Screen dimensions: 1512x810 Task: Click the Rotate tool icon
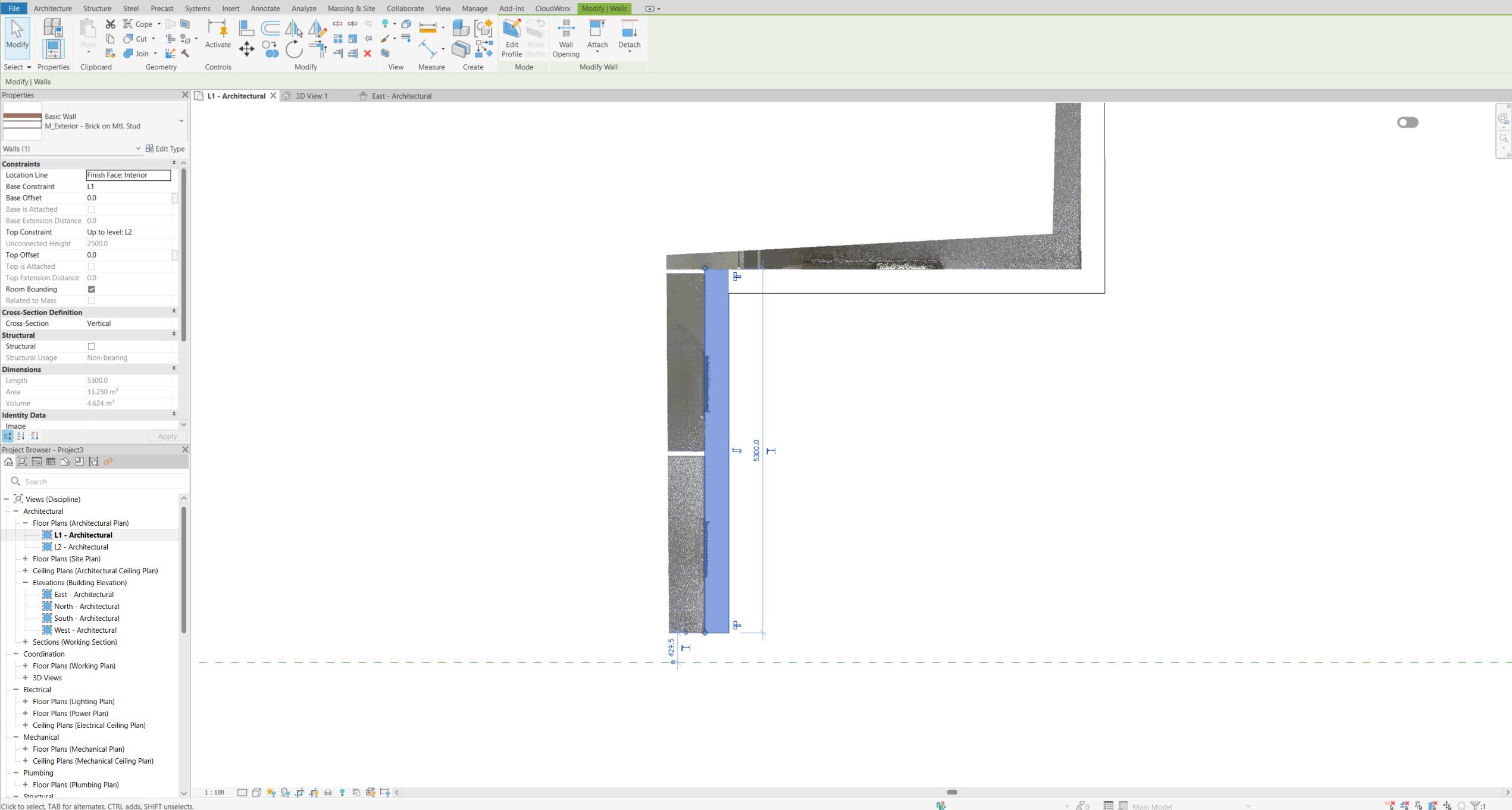click(294, 49)
